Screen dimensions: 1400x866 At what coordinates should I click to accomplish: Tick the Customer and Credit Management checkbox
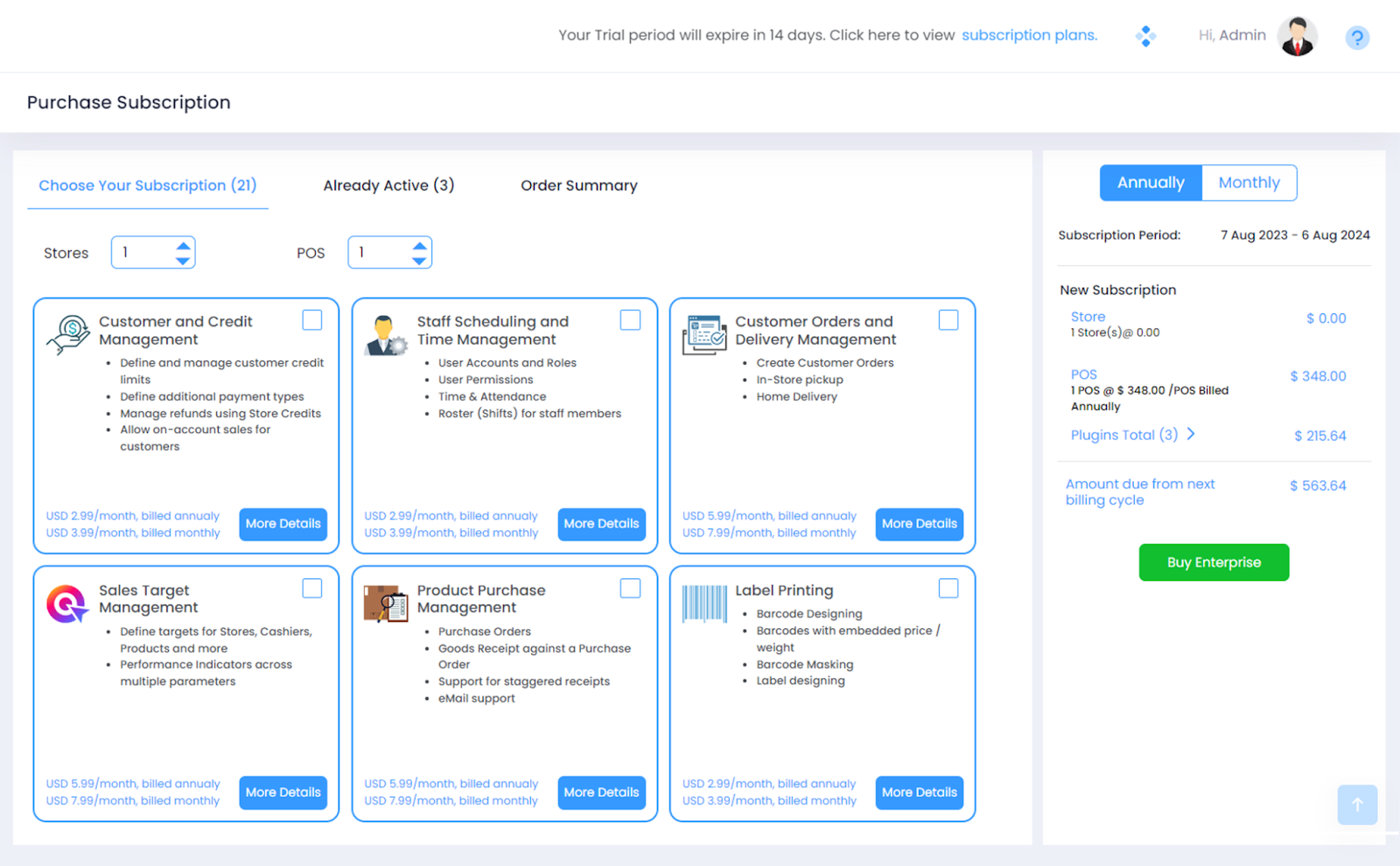312,320
